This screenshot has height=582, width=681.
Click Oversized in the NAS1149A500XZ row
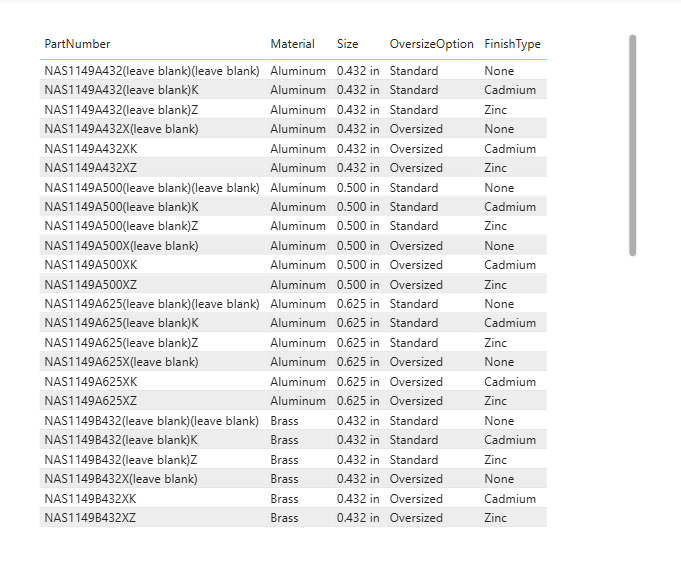click(x=416, y=285)
